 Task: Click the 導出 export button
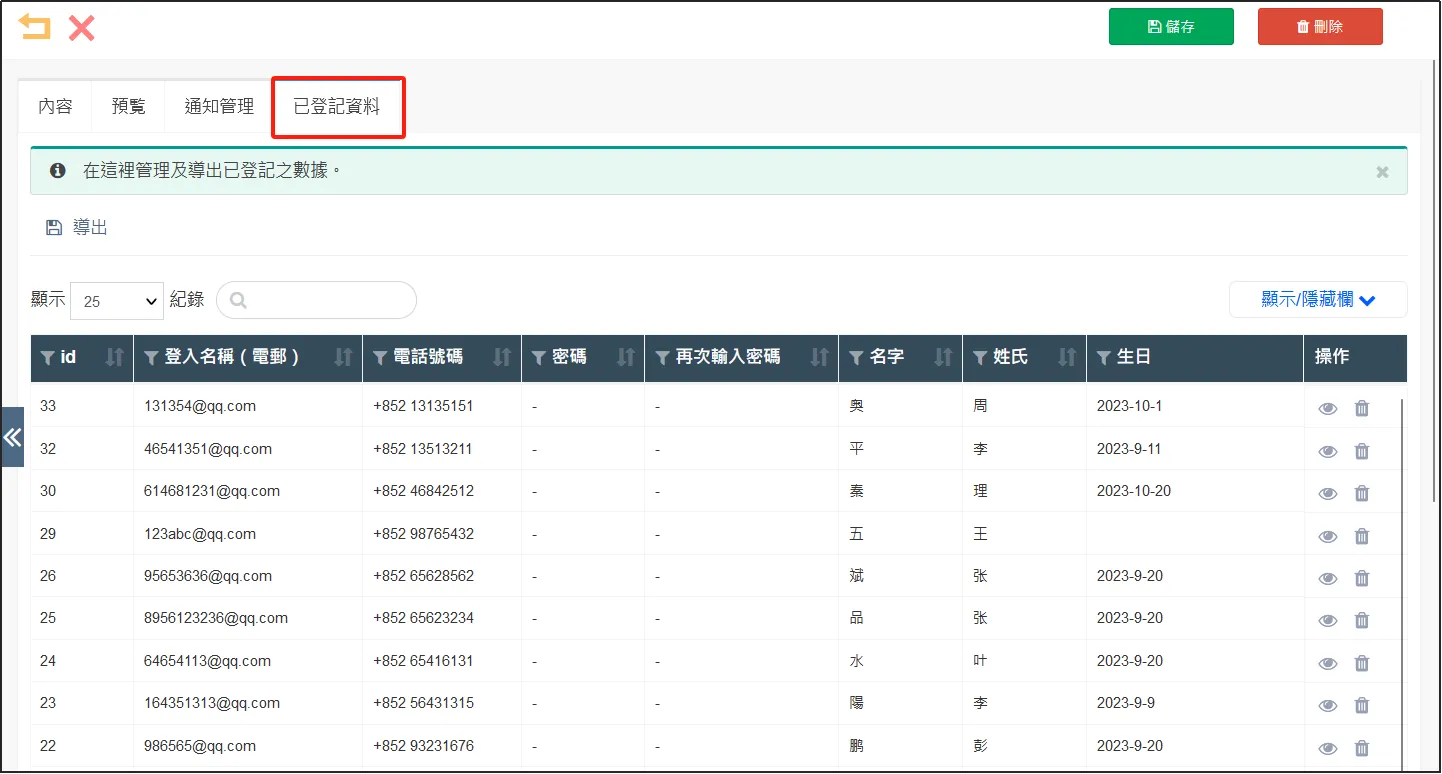(78, 228)
